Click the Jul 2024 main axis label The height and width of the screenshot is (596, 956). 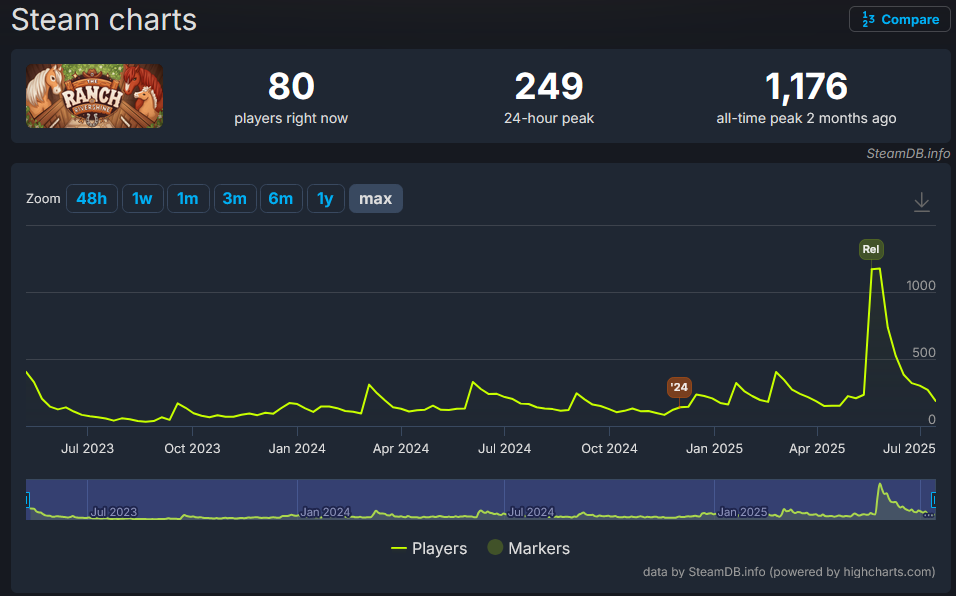tap(504, 449)
